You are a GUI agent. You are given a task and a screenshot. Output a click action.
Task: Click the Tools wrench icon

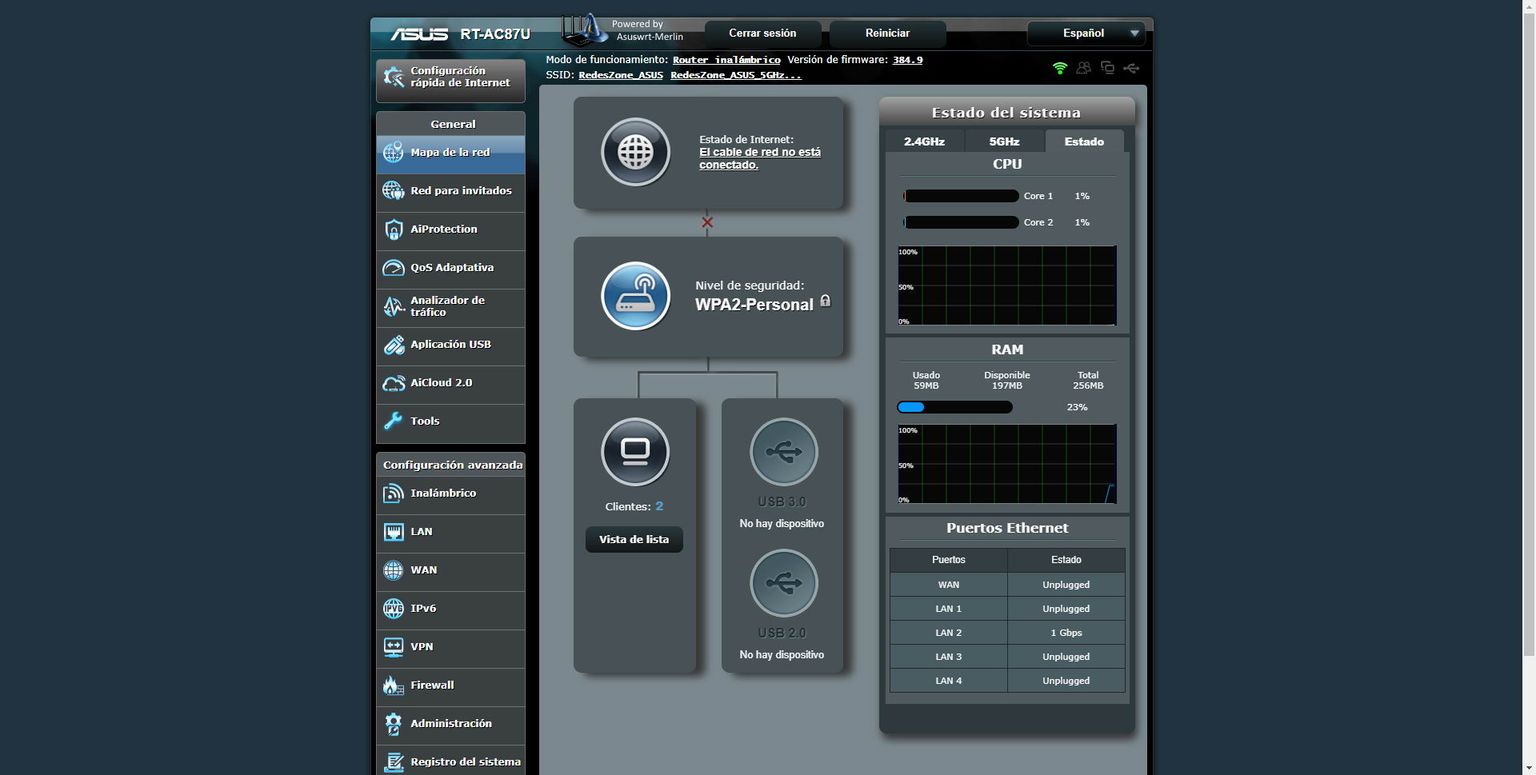[x=393, y=421]
